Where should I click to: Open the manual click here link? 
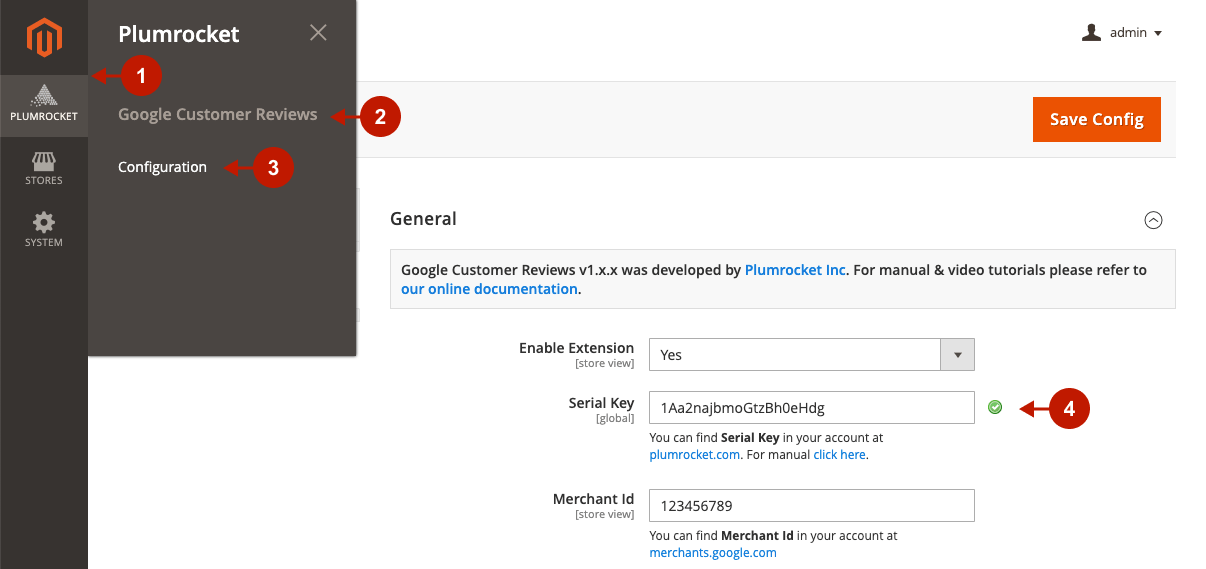coord(839,455)
